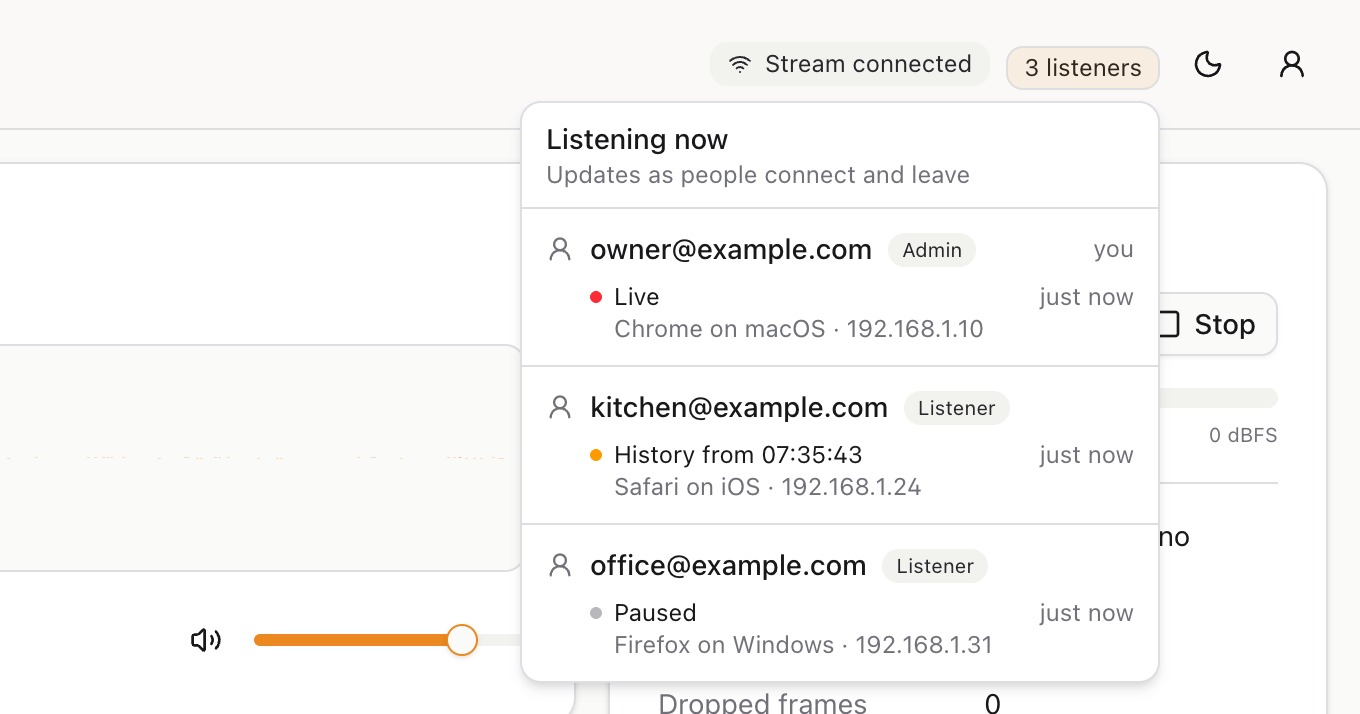1360x714 pixels.
Task: Click the Admin role badge
Action: tap(932, 250)
